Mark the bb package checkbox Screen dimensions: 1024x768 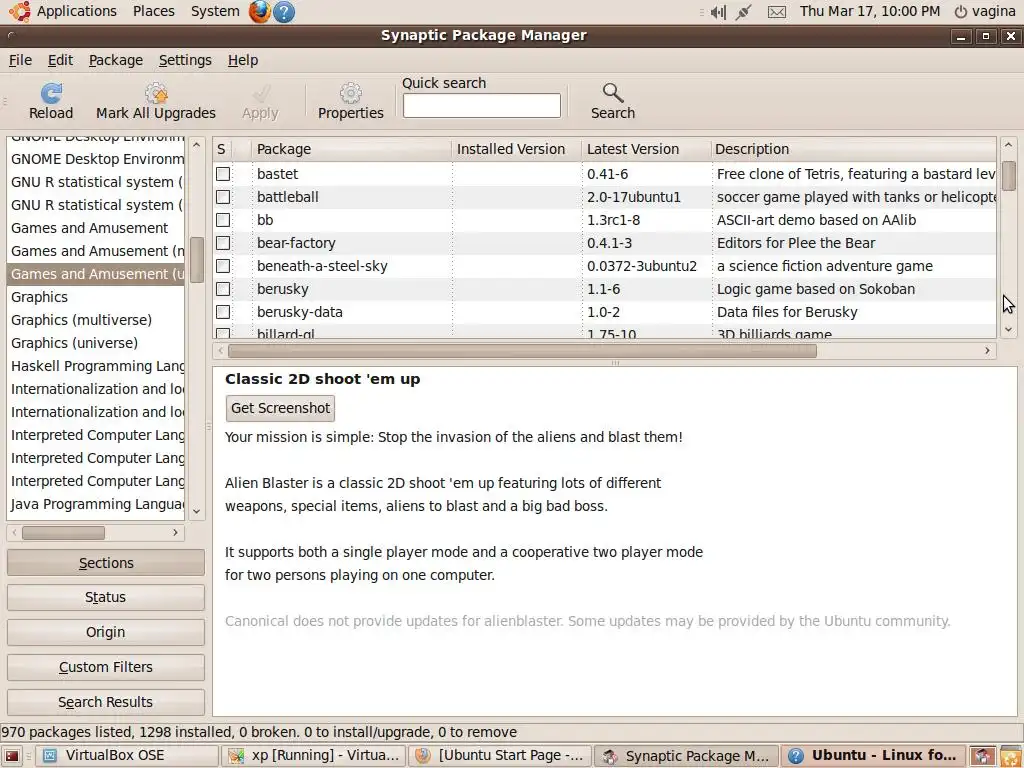click(x=223, y=219)
